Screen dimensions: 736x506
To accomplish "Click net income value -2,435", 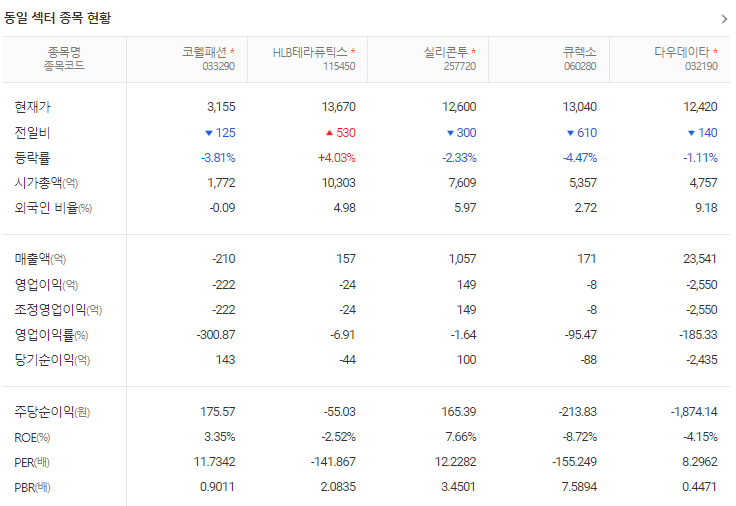I will tap(702, 360).
